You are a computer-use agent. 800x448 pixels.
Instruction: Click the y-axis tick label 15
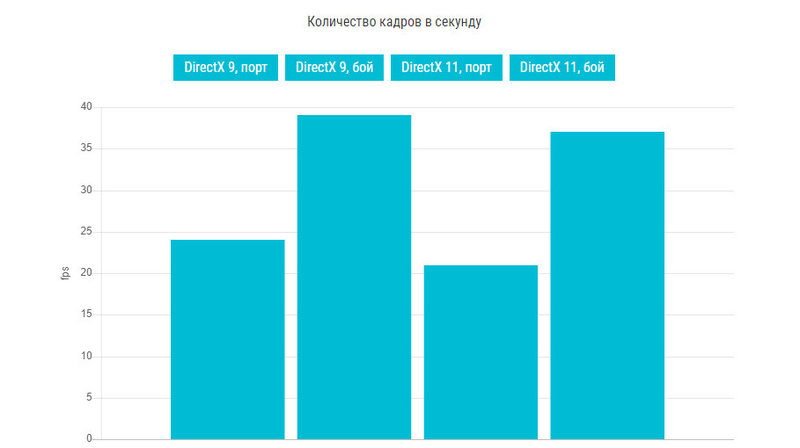(86, 314)
